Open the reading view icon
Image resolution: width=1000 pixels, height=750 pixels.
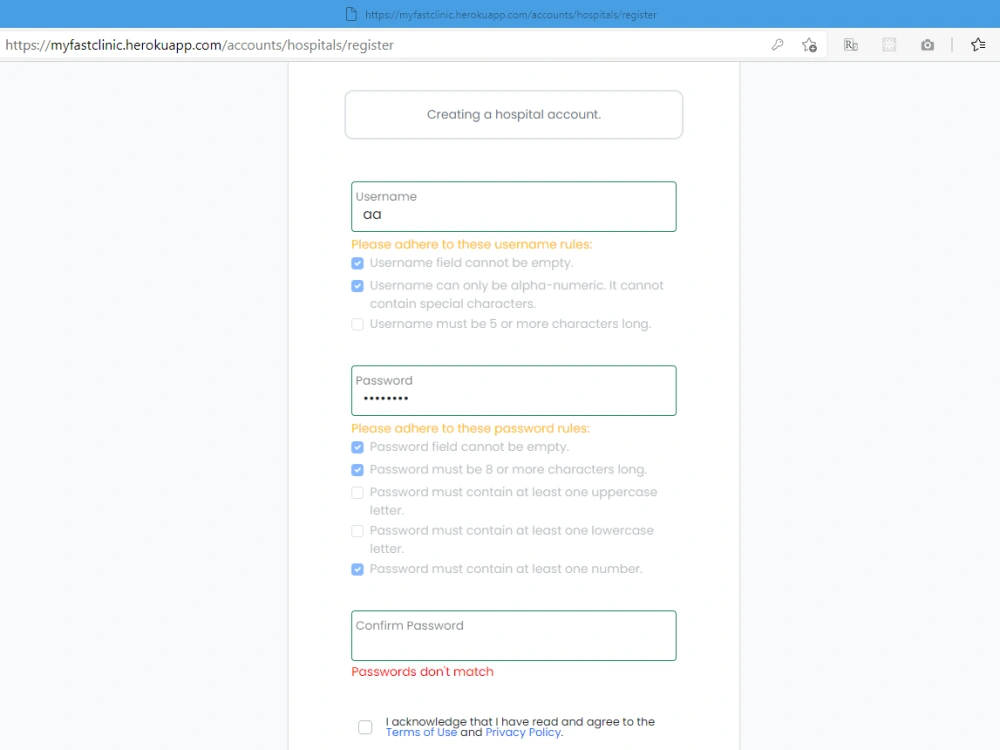pyautogui.click(x=851, y=45)
